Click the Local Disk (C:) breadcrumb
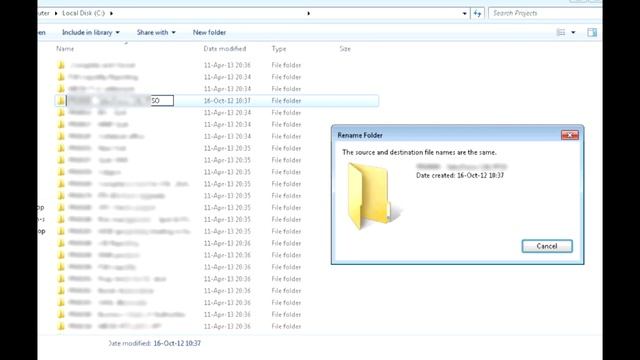 point(84,13)
